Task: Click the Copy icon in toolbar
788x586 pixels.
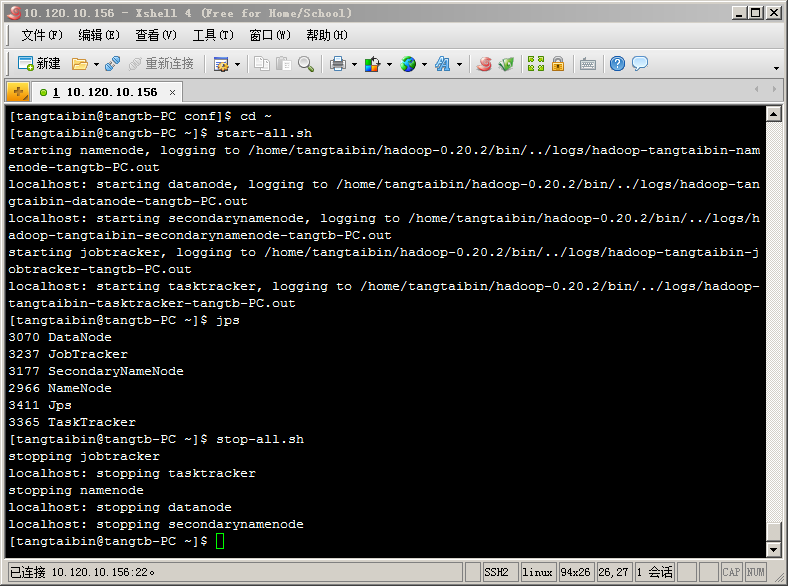Action: click(x=262, y=64)
